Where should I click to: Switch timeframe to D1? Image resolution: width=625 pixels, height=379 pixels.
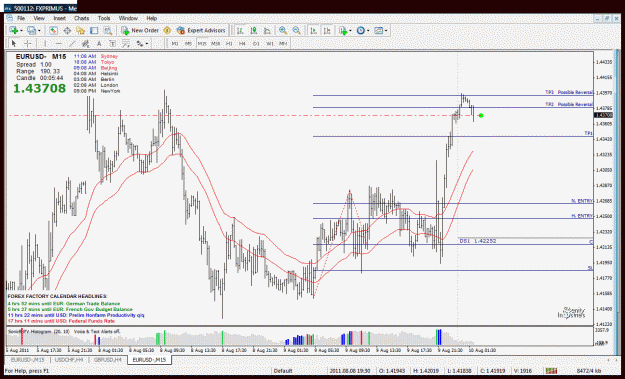256,43
